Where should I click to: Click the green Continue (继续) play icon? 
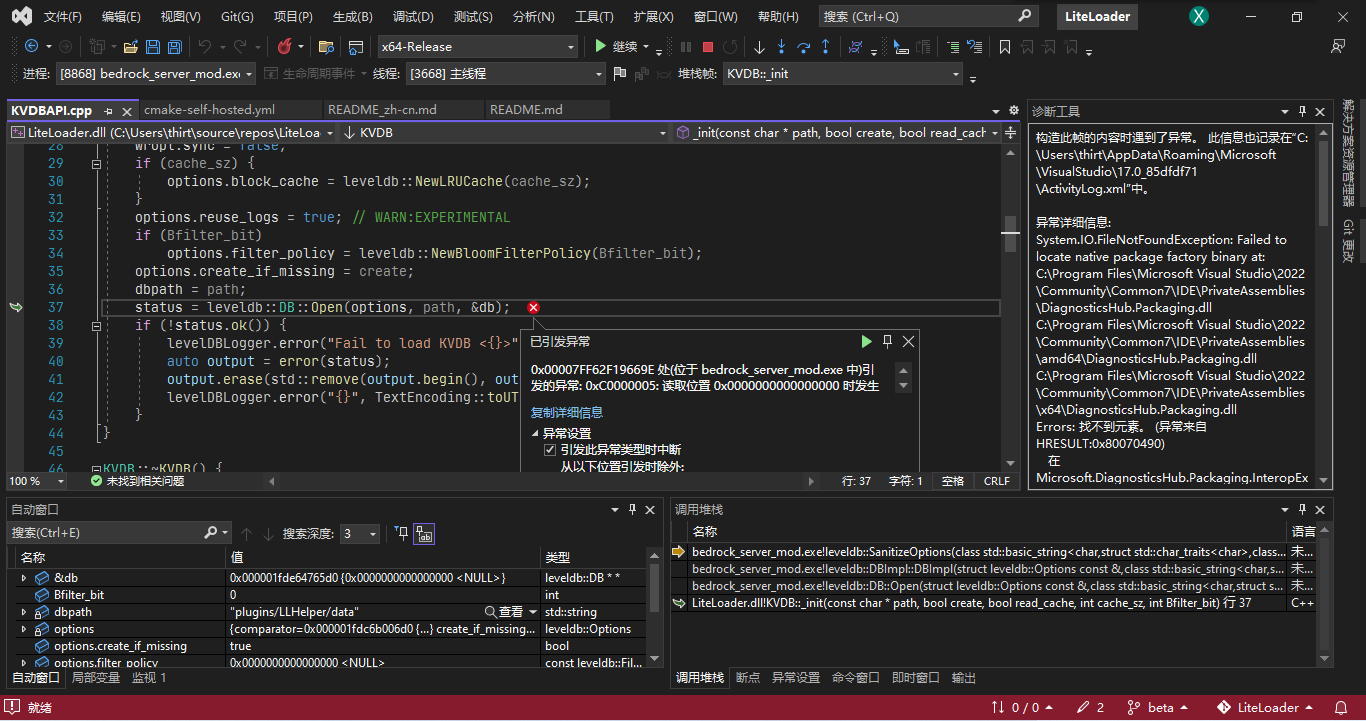(600, 46)
